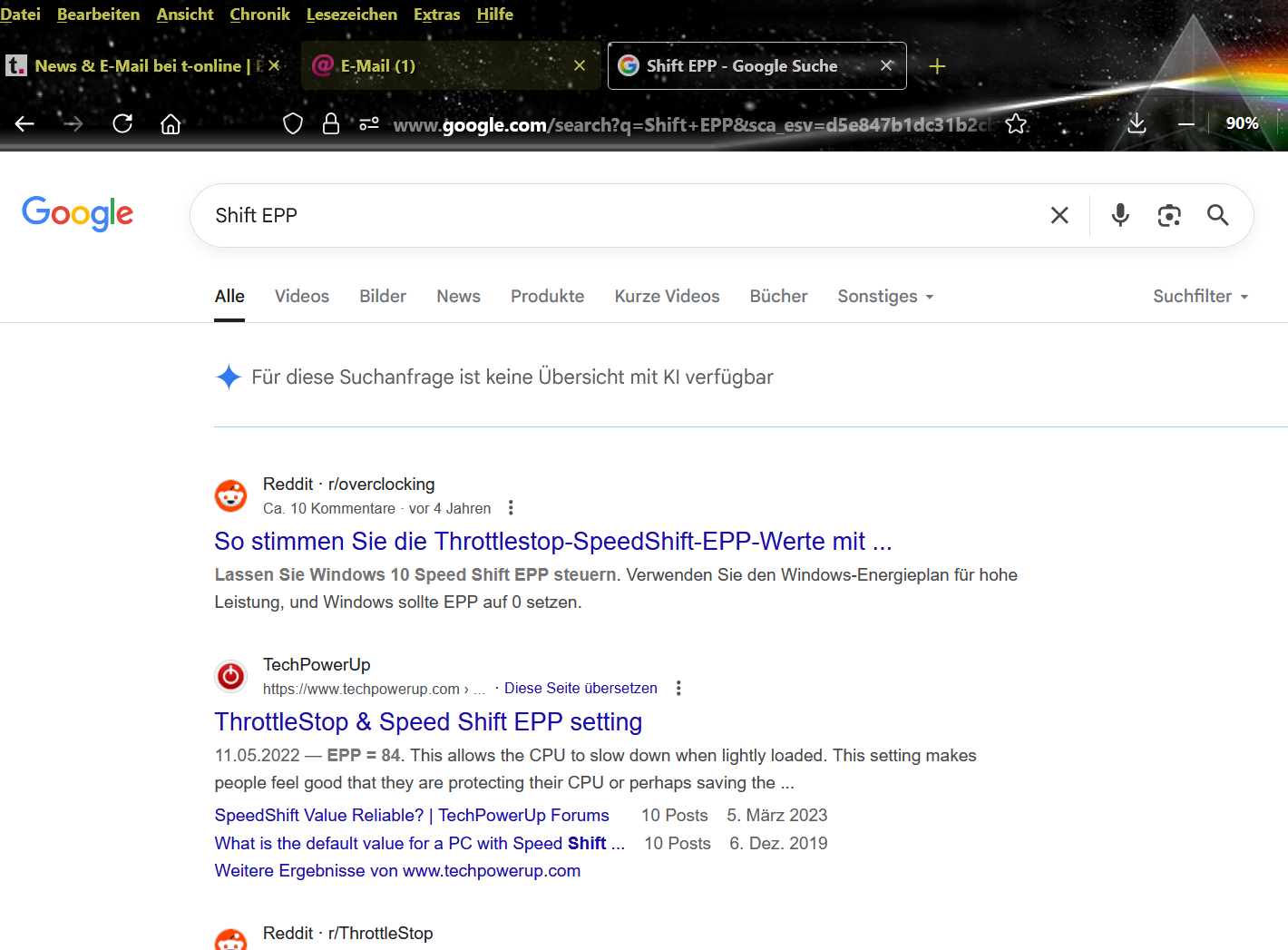Search by image with camera icon
The height and width of the screenshot is (950, 1288).
(x=1169, y=215)
